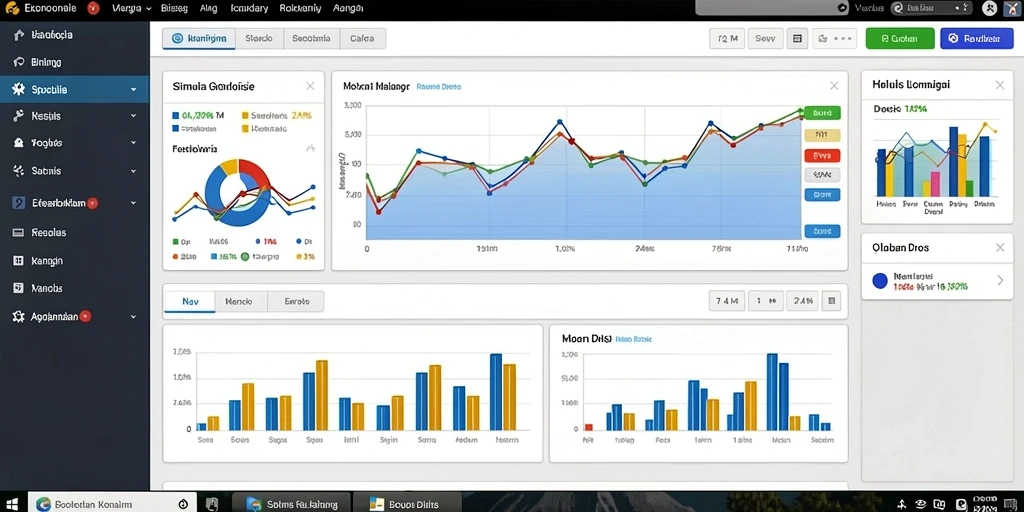The image size is (1024, 512).
Task: Click the sidebar icon beside 'Yoguis'
Action: [x=18, y=142]
